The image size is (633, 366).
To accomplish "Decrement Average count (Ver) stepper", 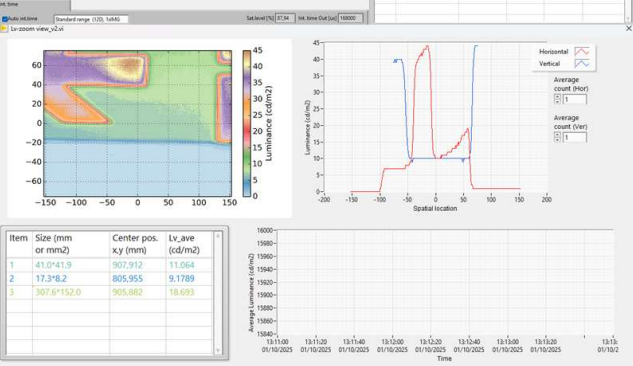I will pos(558,140).
